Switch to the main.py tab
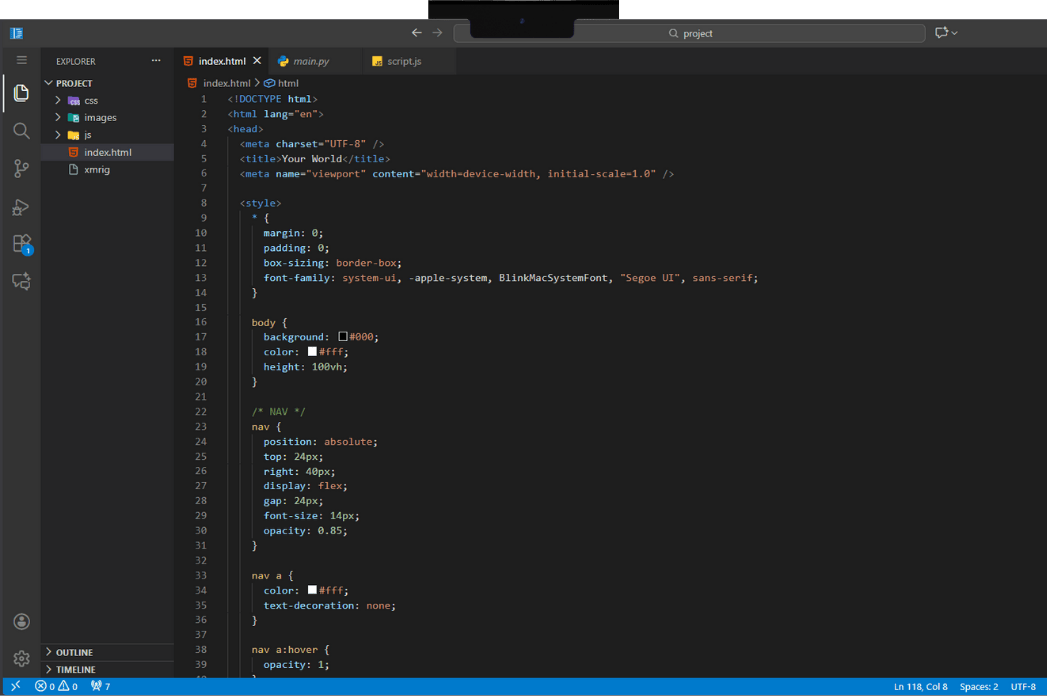1047x696 pixels. (x=310, y=61)
